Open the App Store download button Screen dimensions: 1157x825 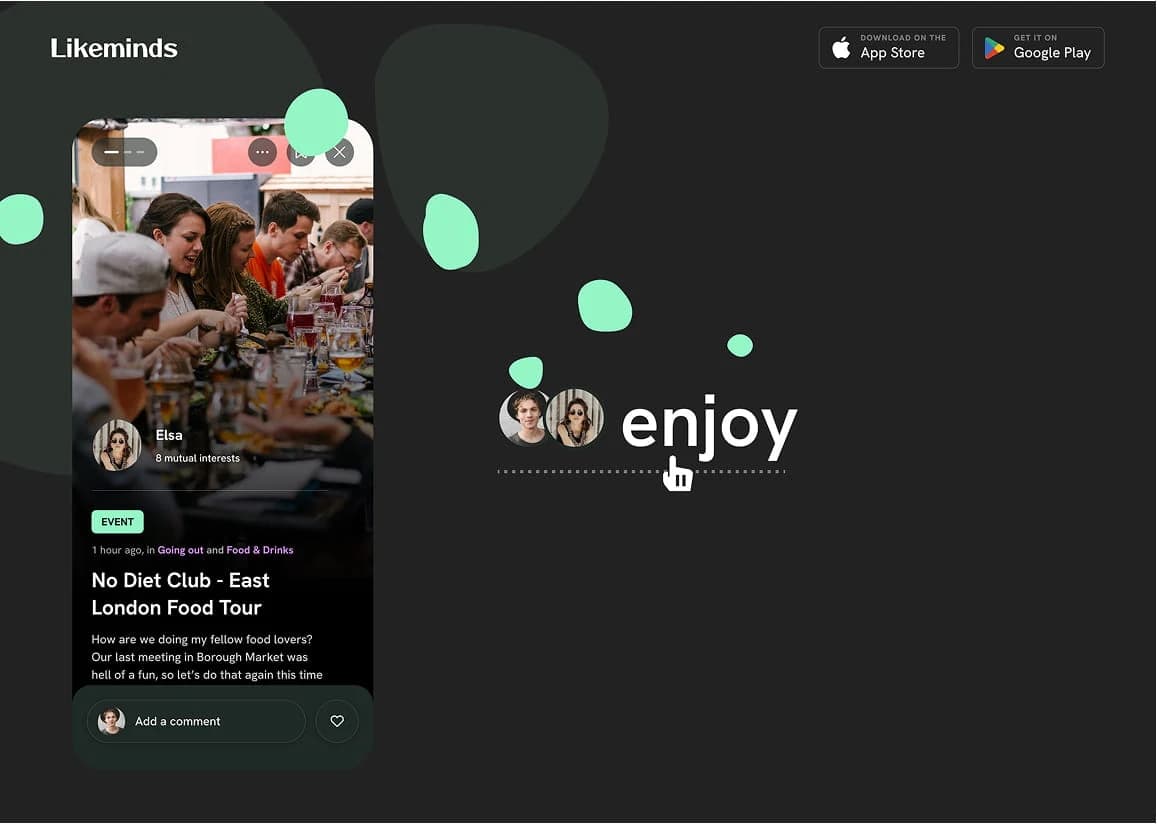tap(888, 48)
